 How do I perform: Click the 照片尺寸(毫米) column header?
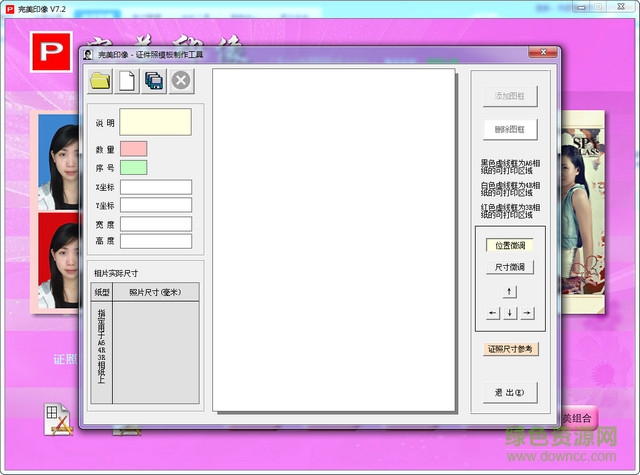156,292
